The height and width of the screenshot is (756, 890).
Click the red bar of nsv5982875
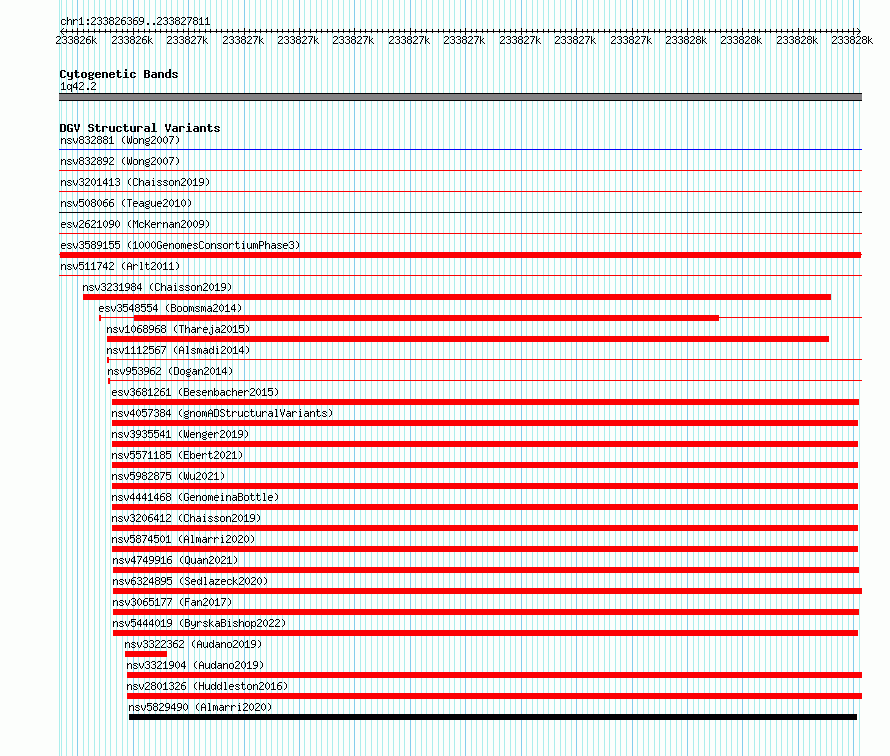pyautogui.click(x=485, y=486)
